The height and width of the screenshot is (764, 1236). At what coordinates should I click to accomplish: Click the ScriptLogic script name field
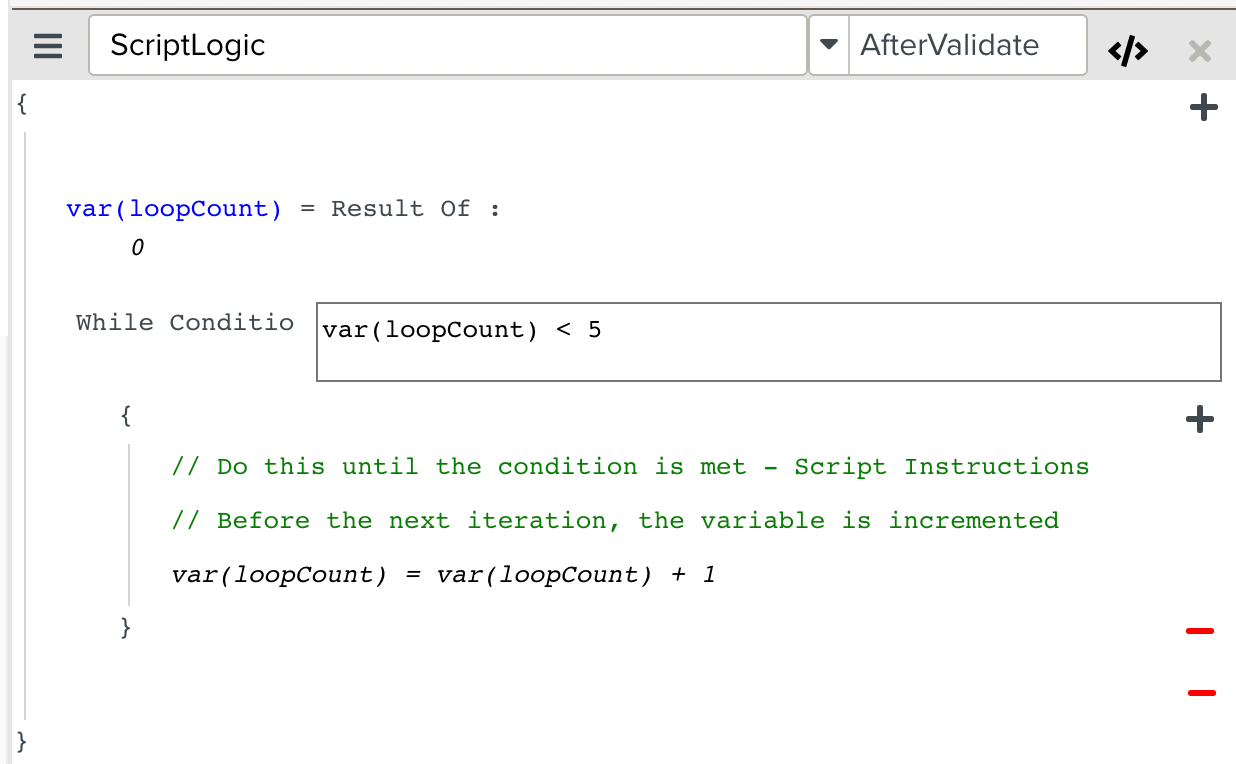coord(447,46)
